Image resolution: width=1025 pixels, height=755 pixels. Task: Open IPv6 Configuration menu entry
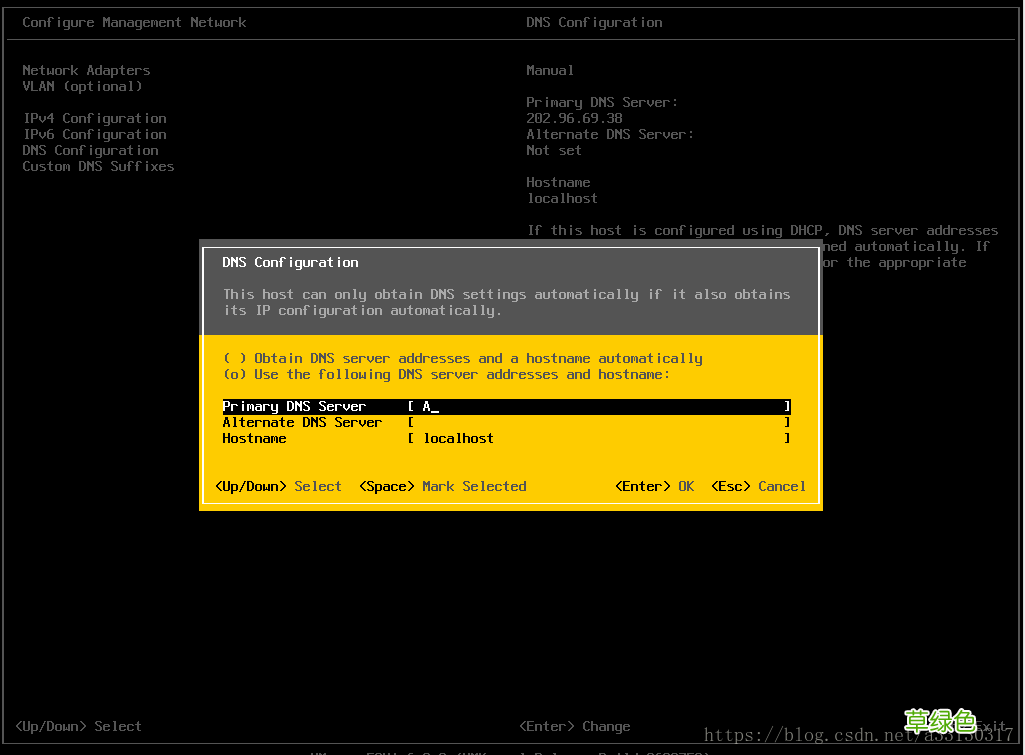[x=95, y=134]
